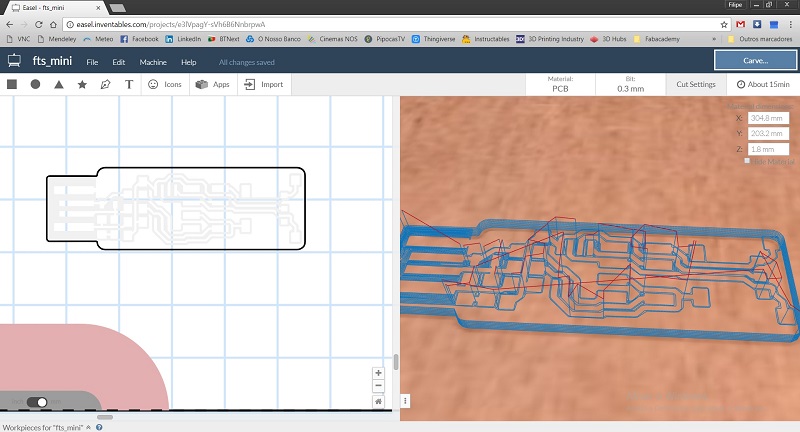Click the horizontal canvas scrollbar handle
The width and height of the screenshot is (800, 432).
click(x=105, y=417)
